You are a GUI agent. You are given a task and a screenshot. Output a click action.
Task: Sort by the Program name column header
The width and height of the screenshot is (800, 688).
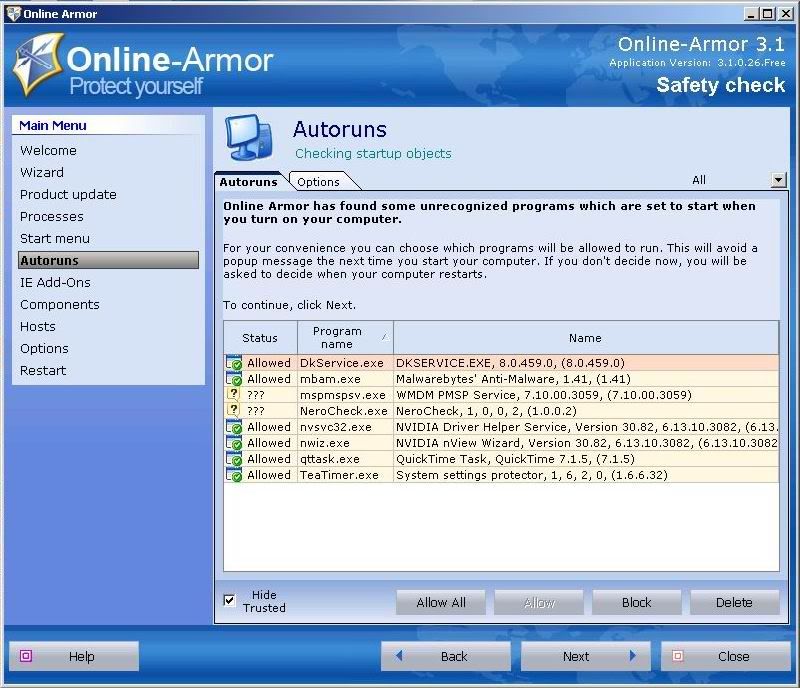[345, 337]
